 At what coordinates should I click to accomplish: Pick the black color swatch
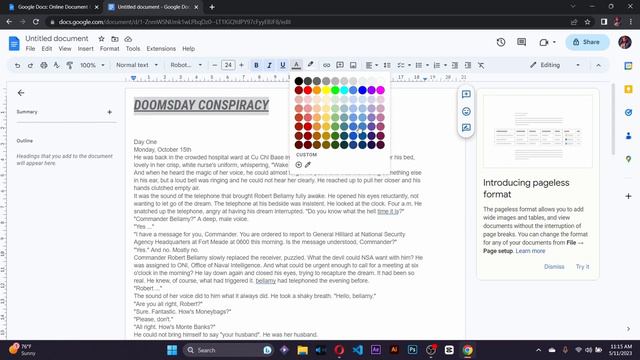click(x=299, y=81)
